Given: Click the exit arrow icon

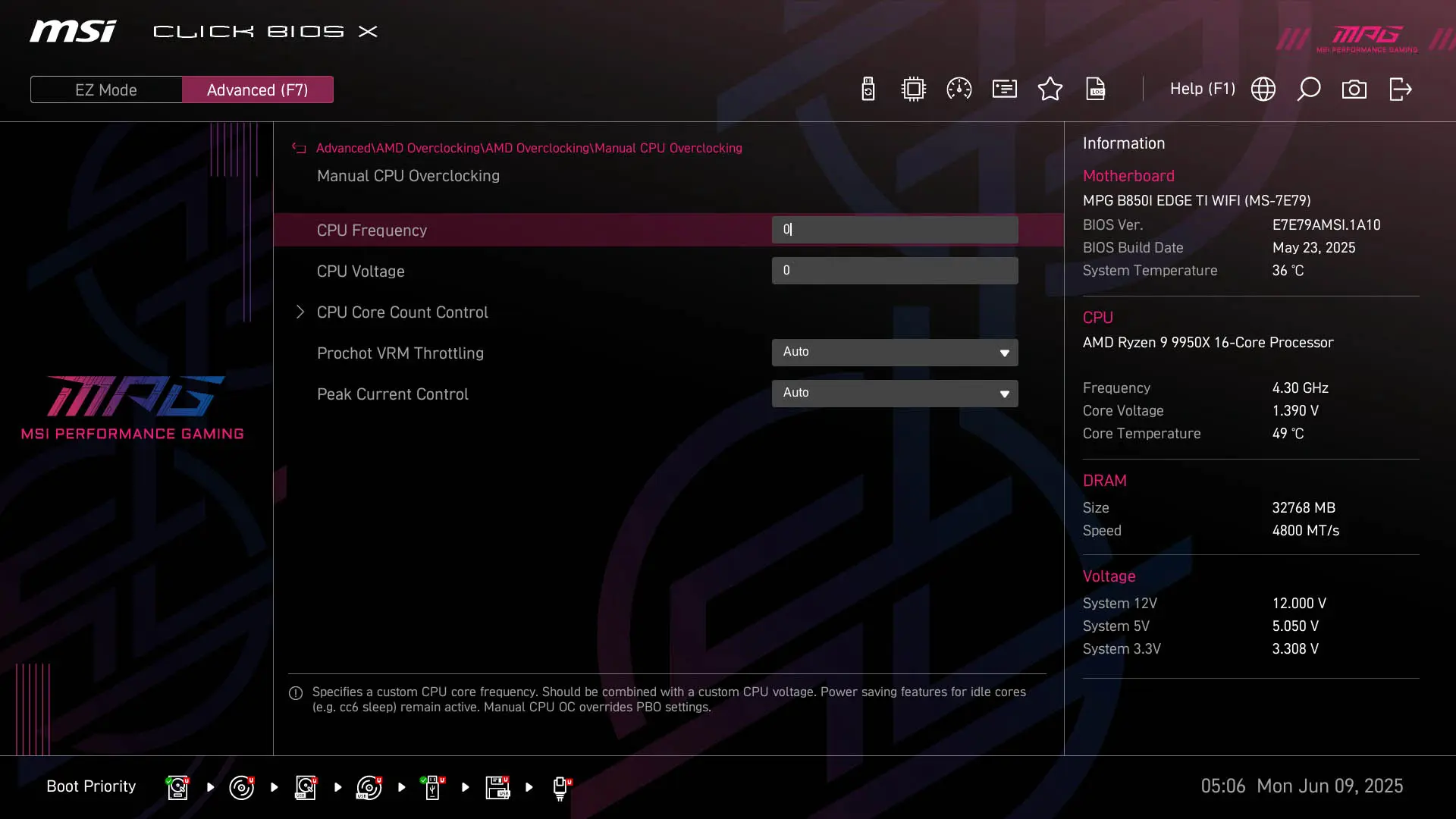Looking at the screenshot, I should pyautogui.click(x=1401, y=89).
